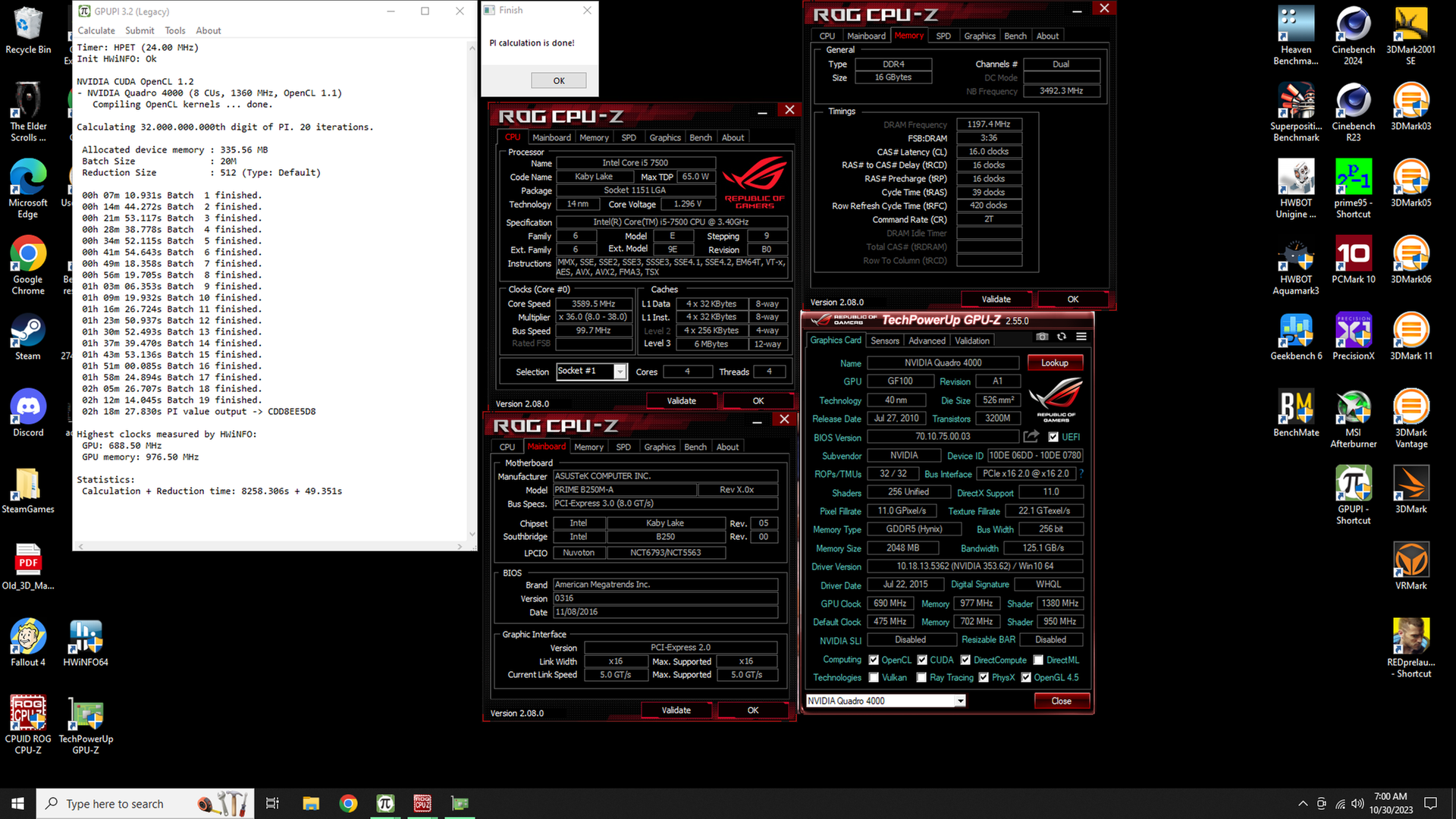Open File Explorer from the taskbar
The image size is (1456, 819).
[x=311, y=804]
